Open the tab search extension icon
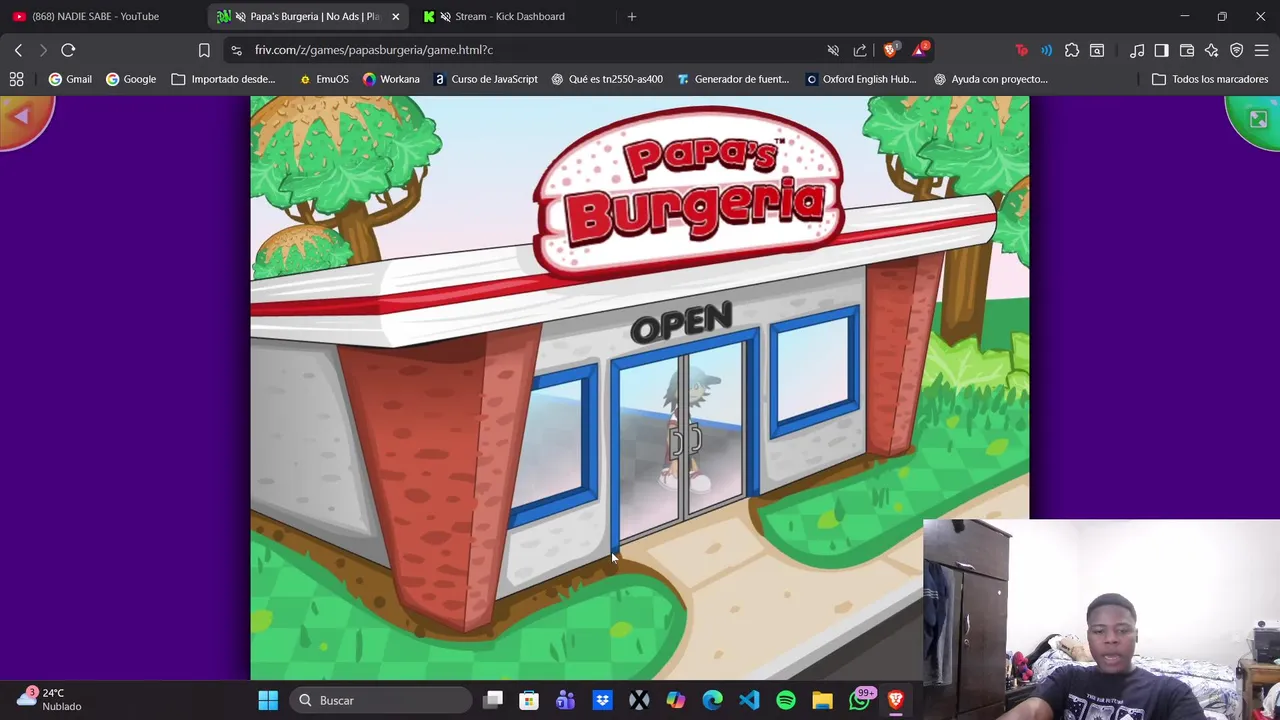The image size is (1280, 720). coord(1097,50)
